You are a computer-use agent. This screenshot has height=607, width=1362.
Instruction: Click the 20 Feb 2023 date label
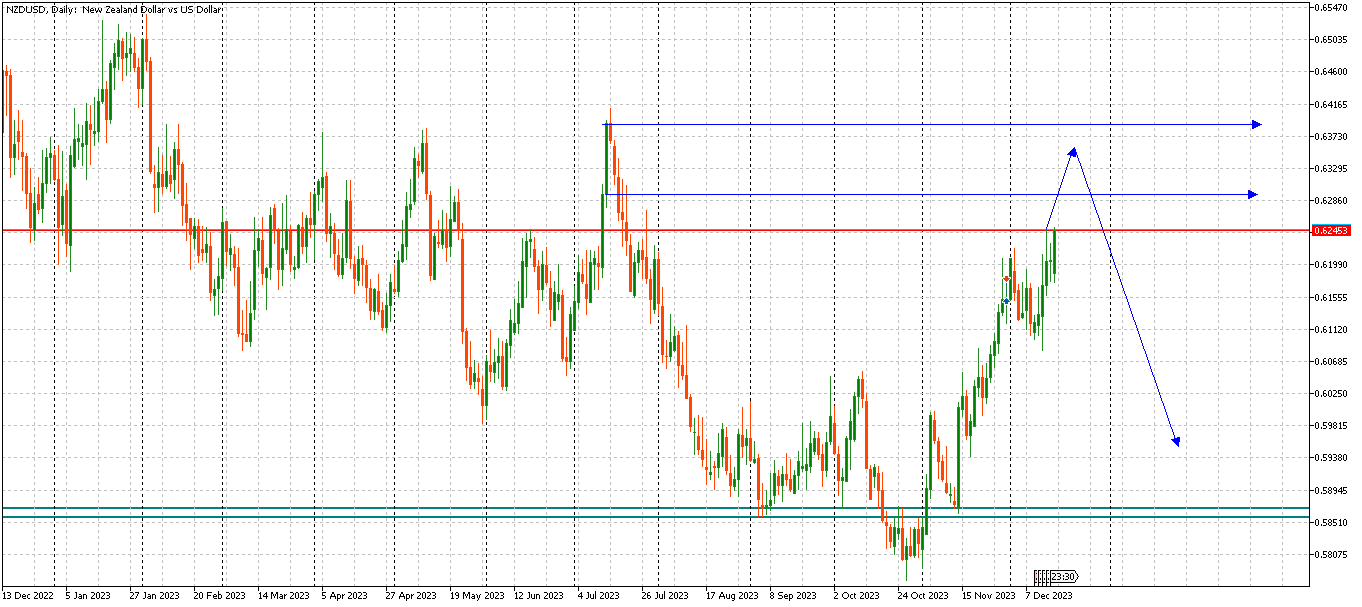click(x=218, y=595)
